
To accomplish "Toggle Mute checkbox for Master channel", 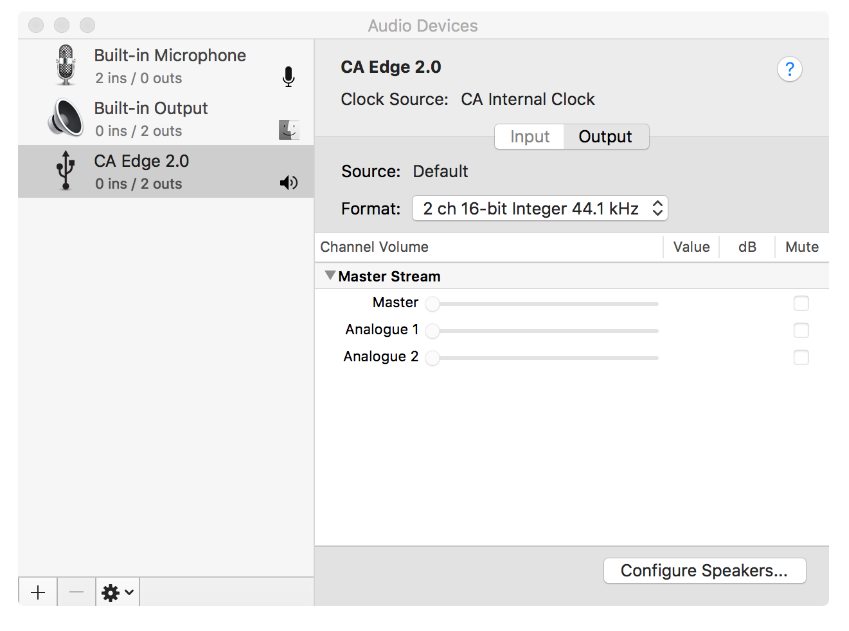I will 801,303.
